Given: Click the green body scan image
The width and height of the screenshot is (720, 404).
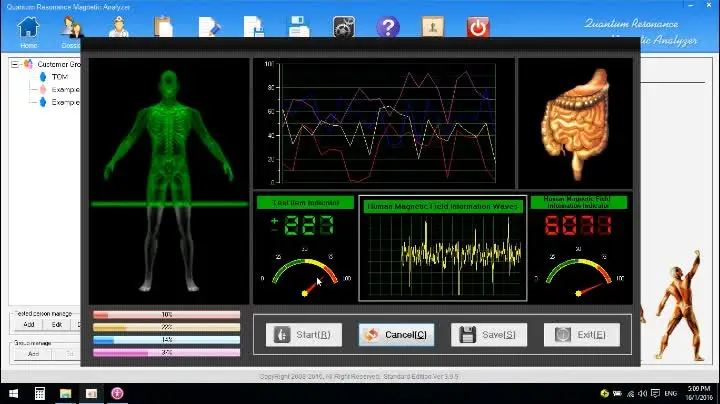Looking at the screenshot, I should [169, 181].
